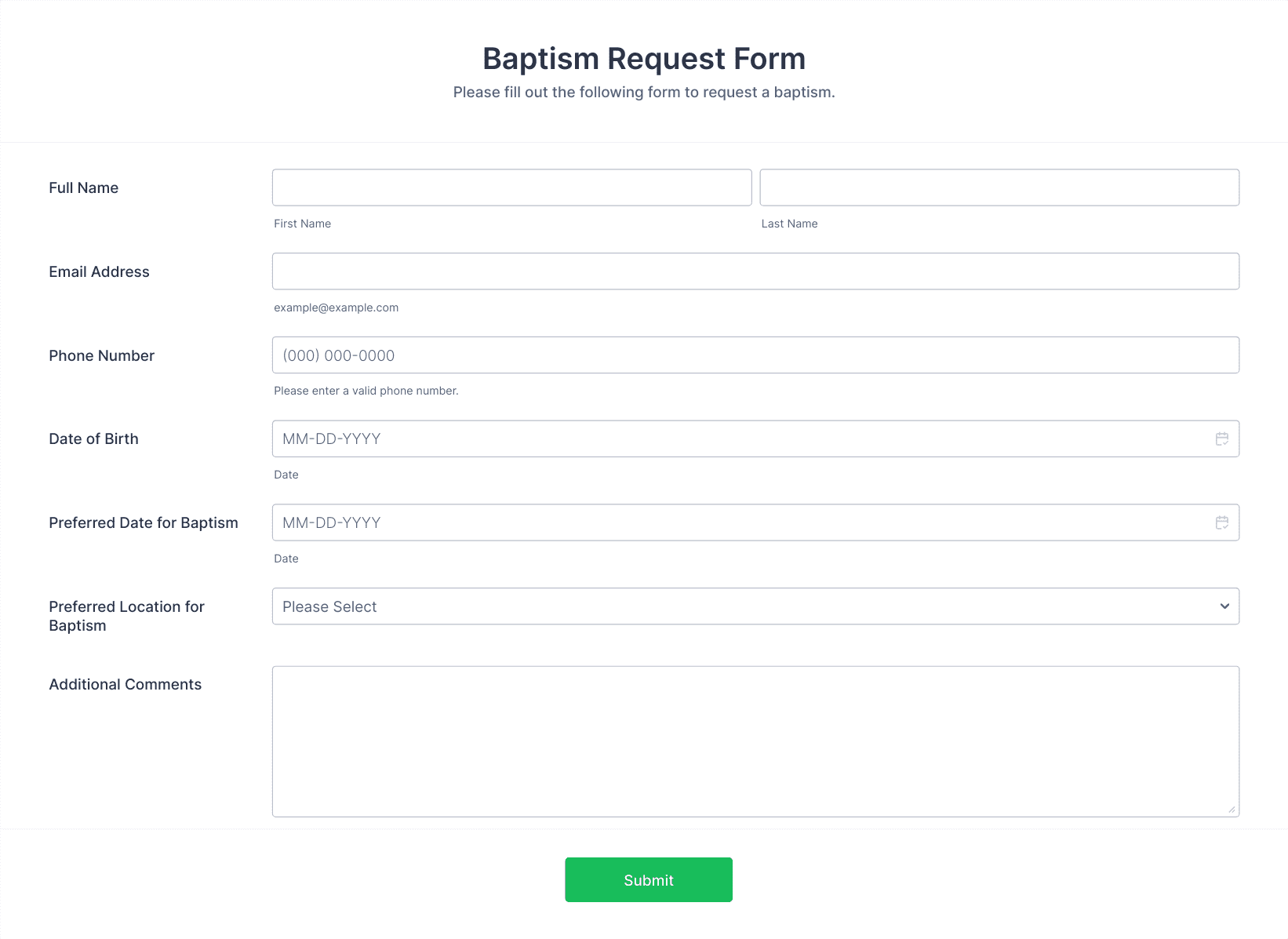Click the Full Name field label
Image resolution: width=1288 pixels, height=939 pixels.
coord(84,187)
